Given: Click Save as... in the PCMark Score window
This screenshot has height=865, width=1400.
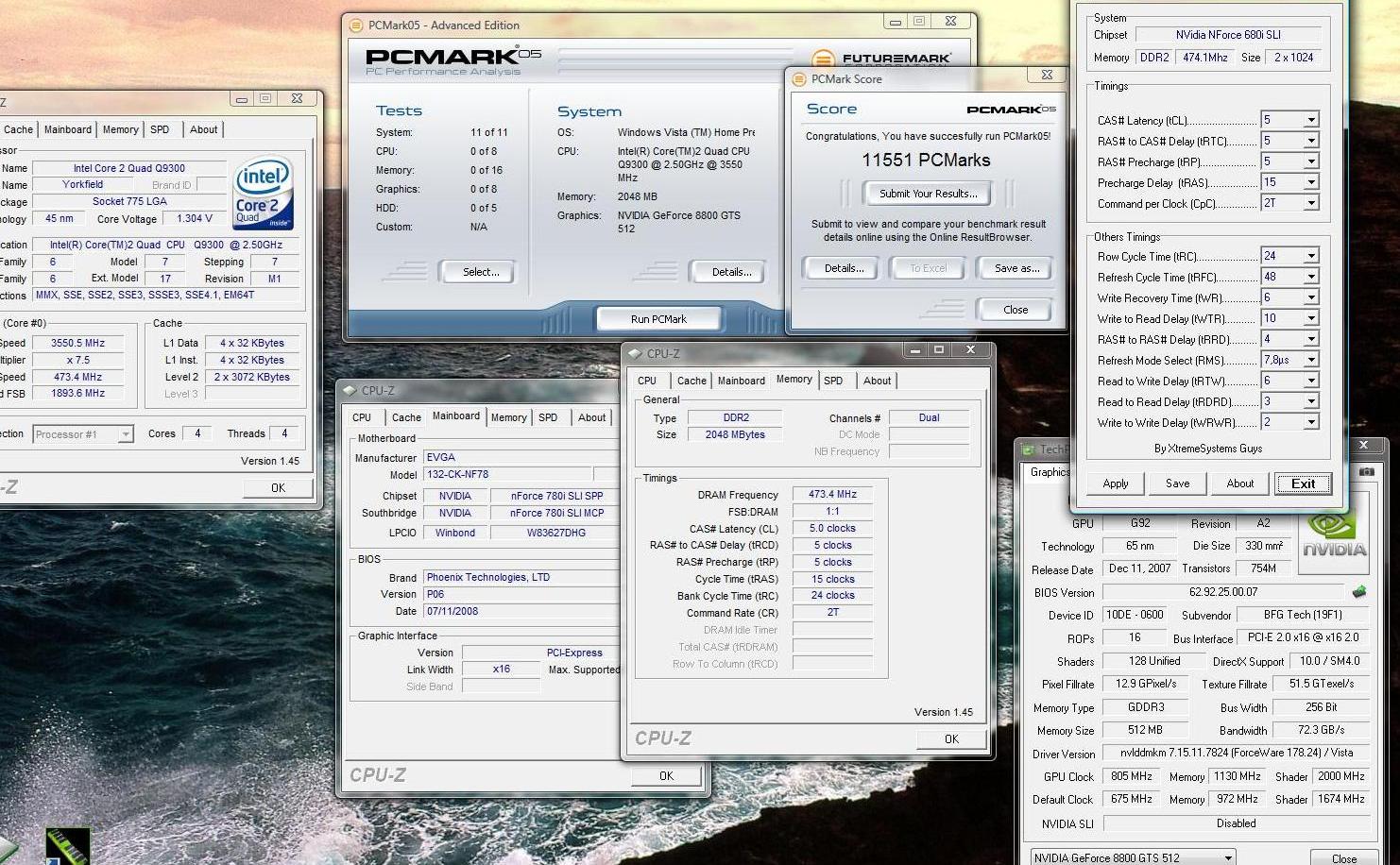Looking at the screenshot, I should [x=1016, y=268].
